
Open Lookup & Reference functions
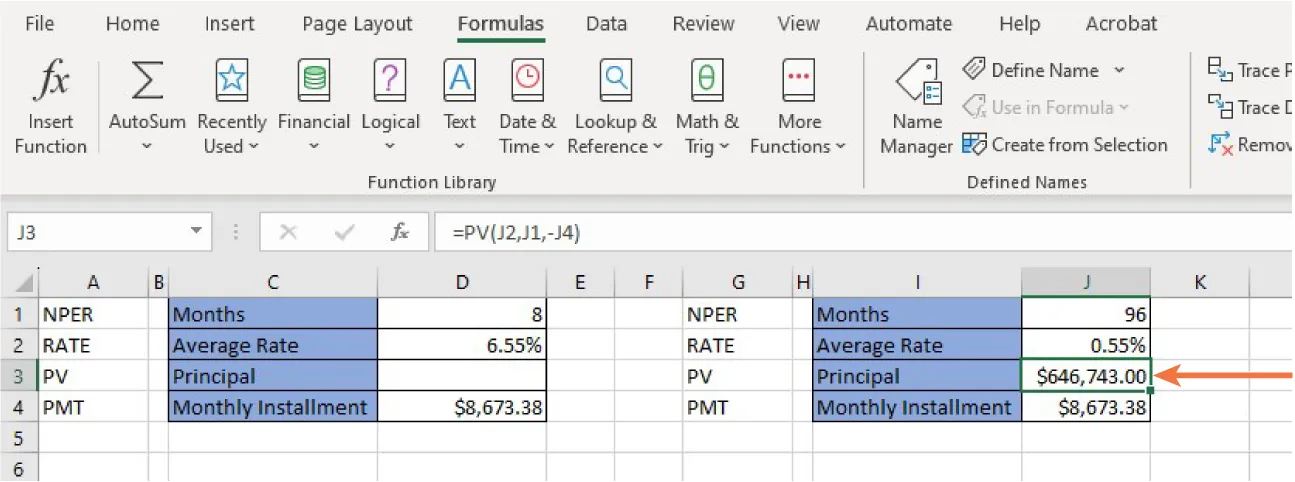(x=615, y=106)
